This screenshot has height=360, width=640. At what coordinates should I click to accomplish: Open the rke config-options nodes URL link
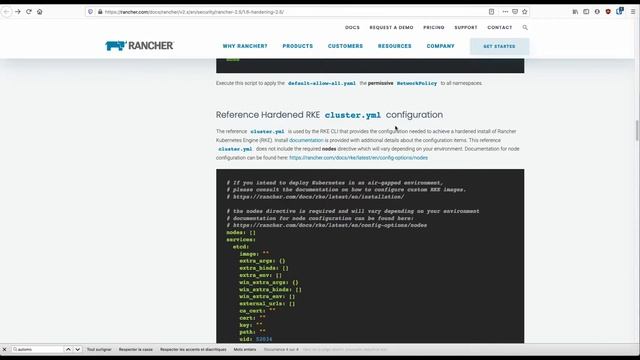click(x=358, y=158)
